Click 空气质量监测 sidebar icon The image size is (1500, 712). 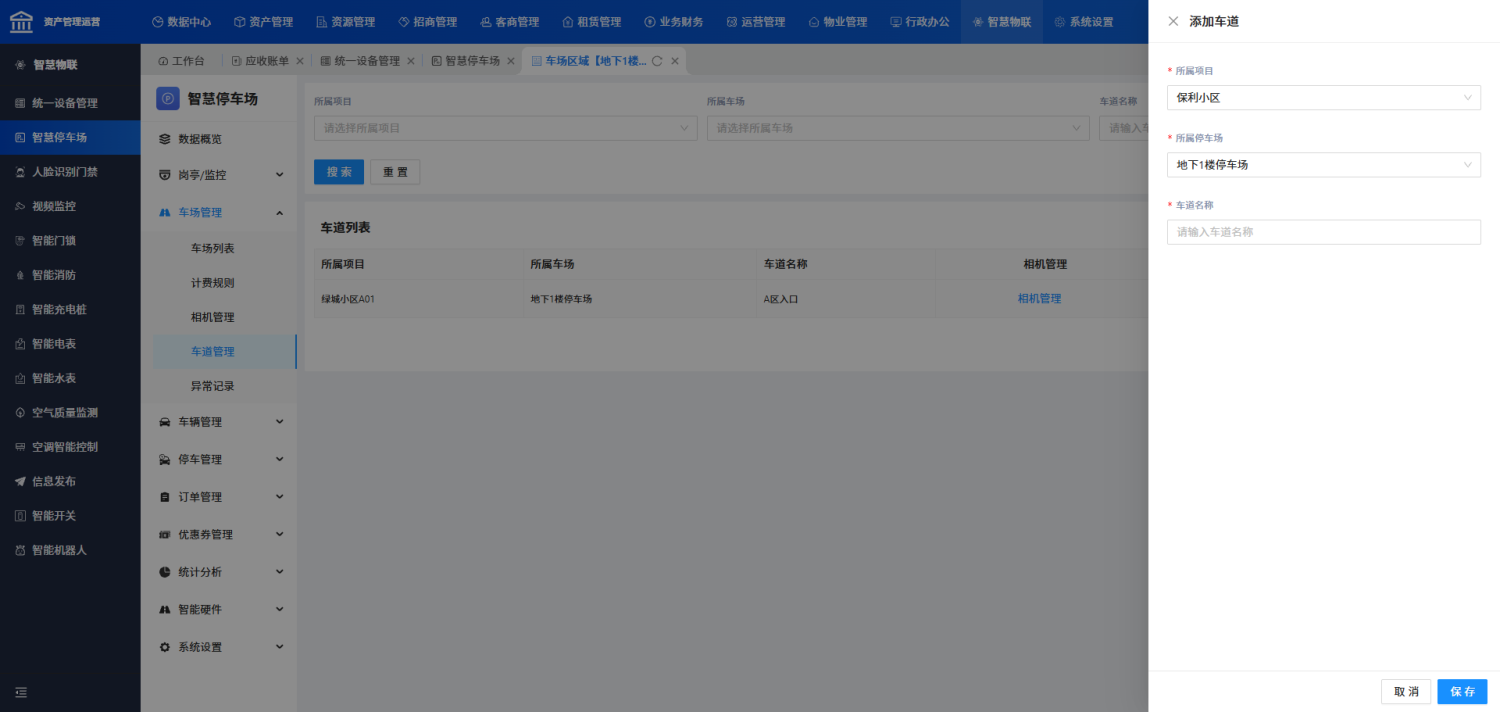(x=20, y=412)
